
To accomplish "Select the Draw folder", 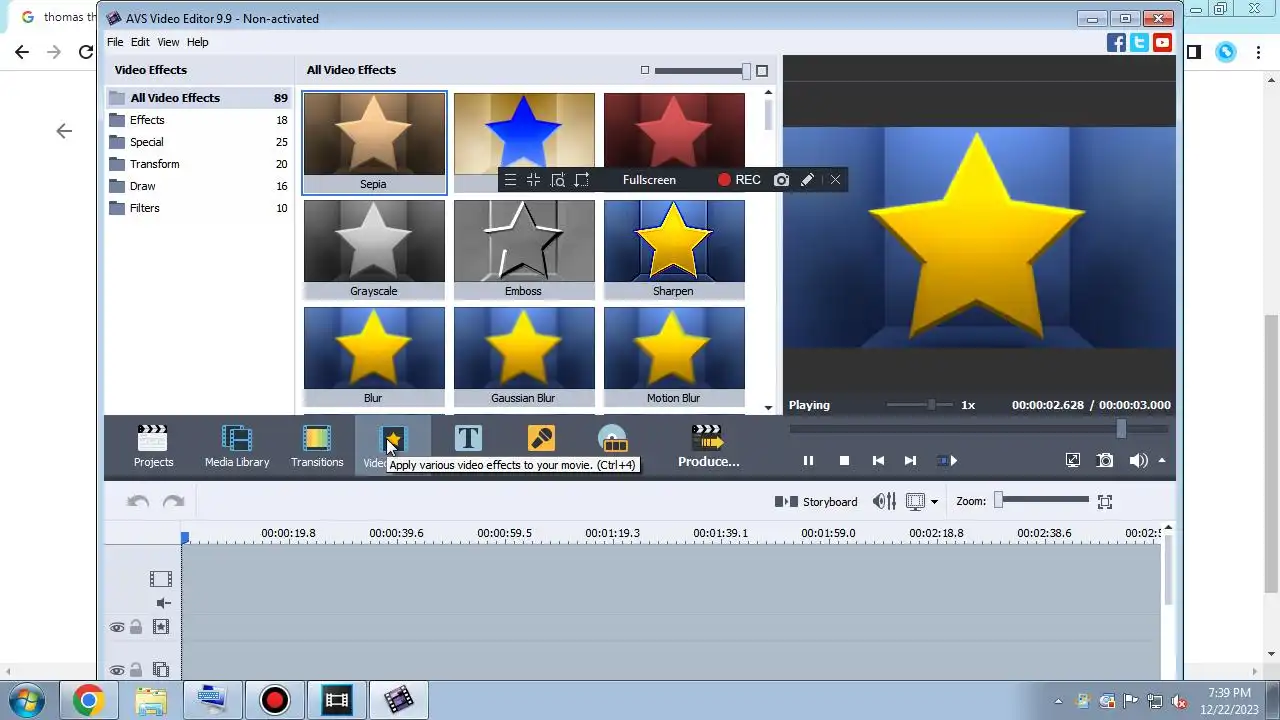I will (198, 186).
